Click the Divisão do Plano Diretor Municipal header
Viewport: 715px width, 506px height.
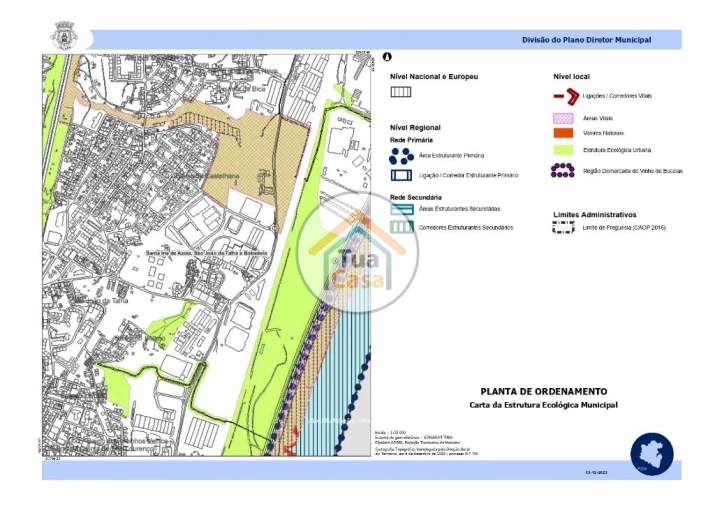click(586, 40)
